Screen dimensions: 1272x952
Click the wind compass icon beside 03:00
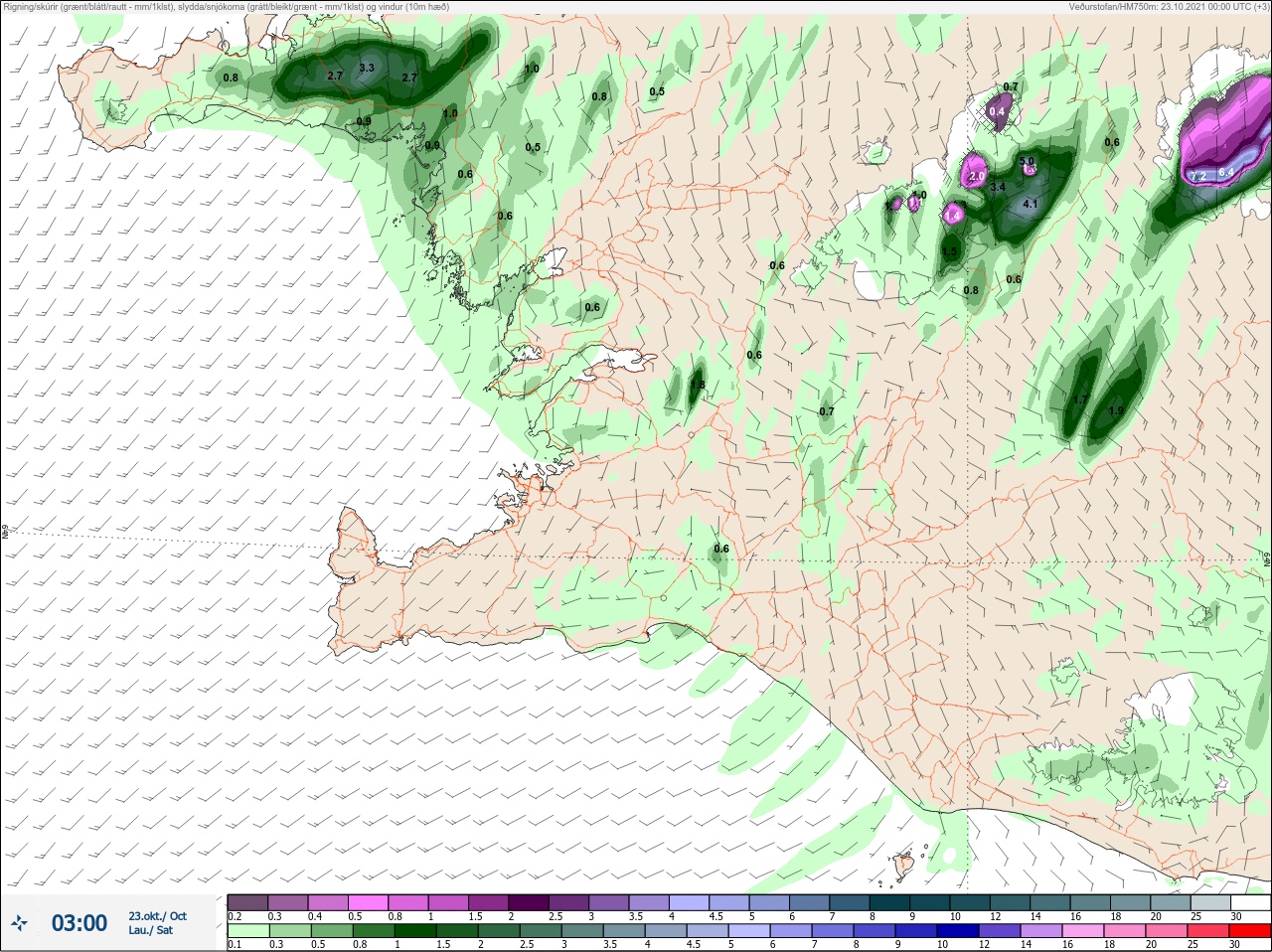19,923
